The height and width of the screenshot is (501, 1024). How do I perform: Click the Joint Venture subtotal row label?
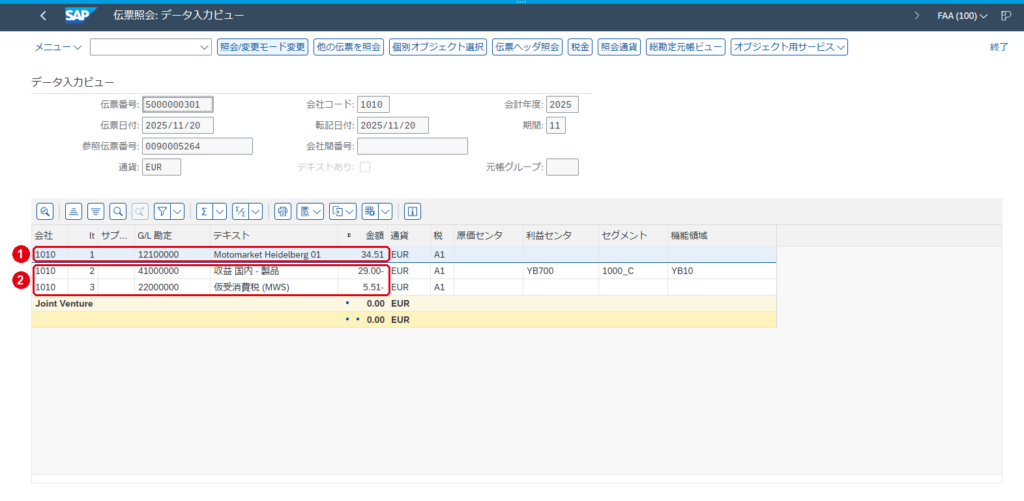[x=64, y=304]
